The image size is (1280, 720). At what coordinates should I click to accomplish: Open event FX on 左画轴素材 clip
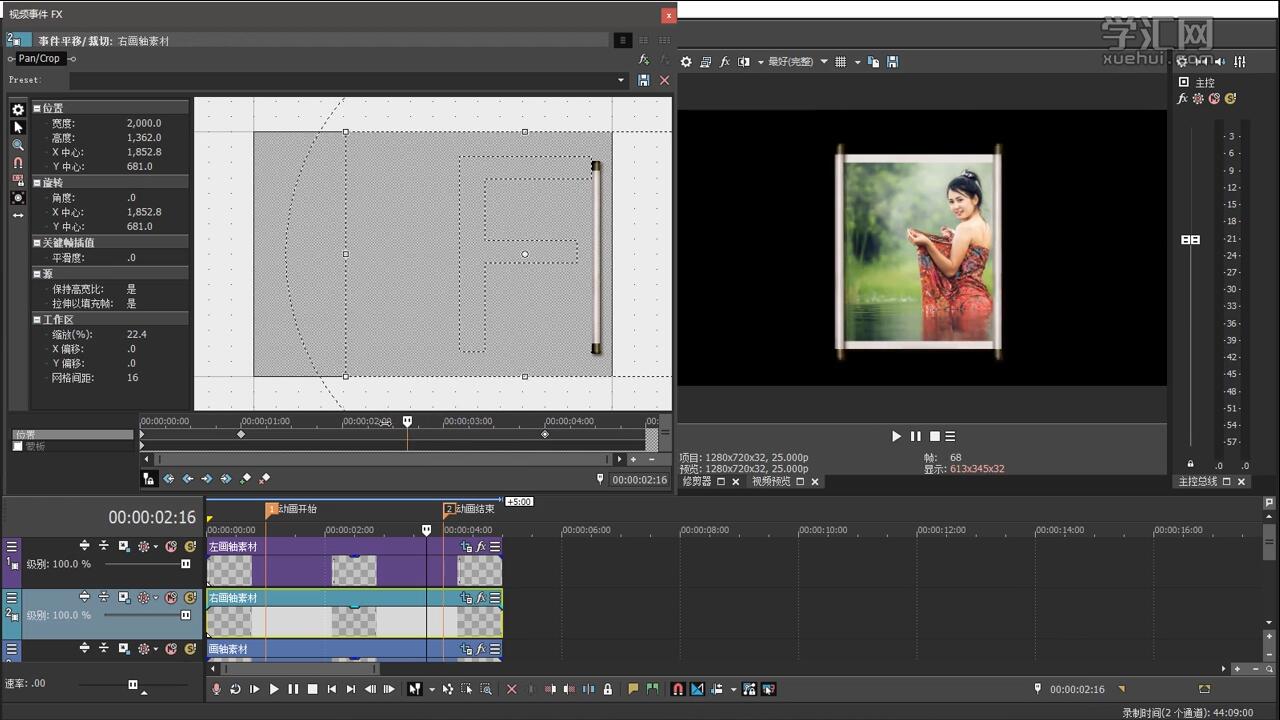pyautogui.click(x=481, y=547)
